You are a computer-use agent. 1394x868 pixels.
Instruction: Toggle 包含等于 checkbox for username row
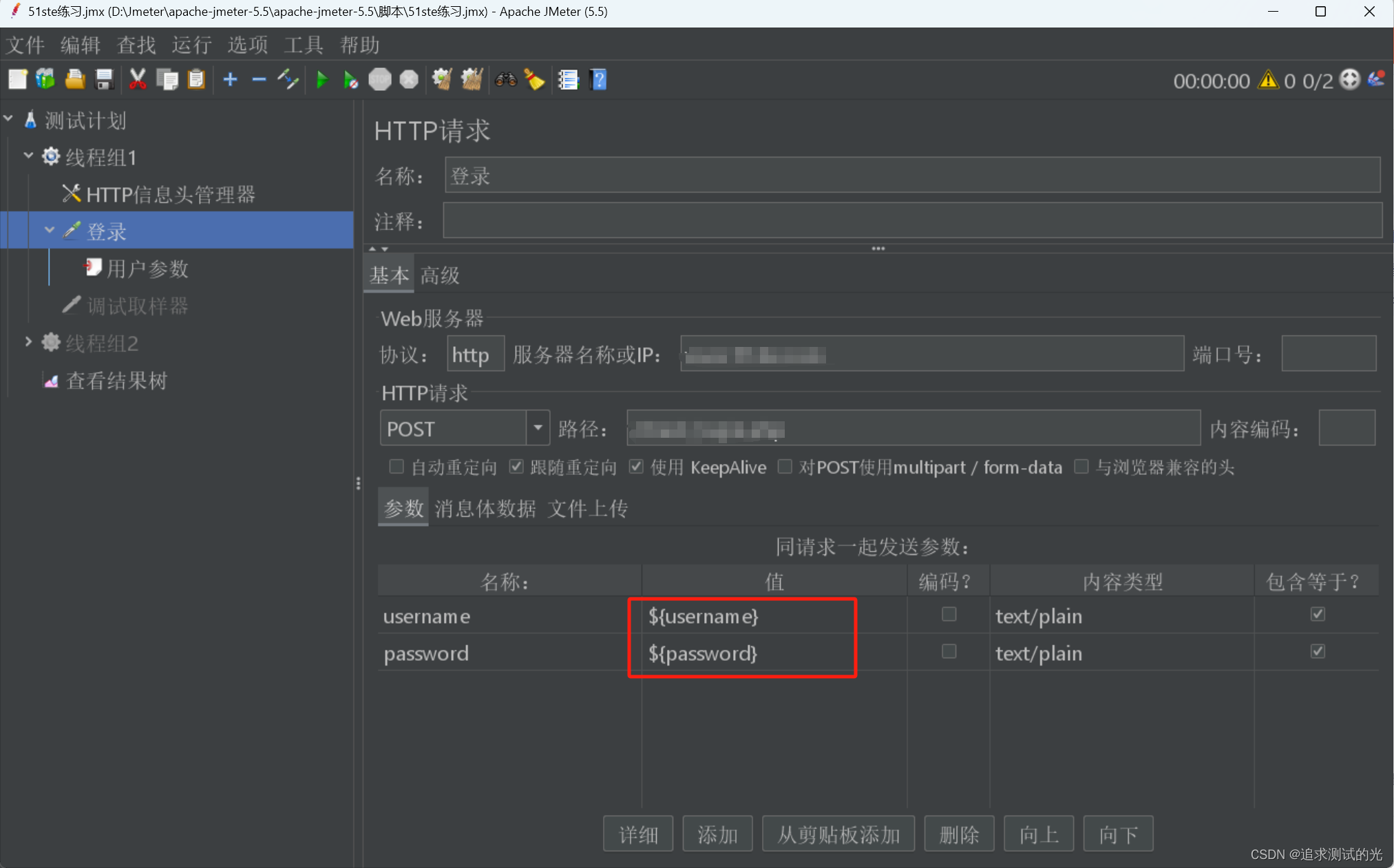pyautogui.click(x=1318, y=614)
